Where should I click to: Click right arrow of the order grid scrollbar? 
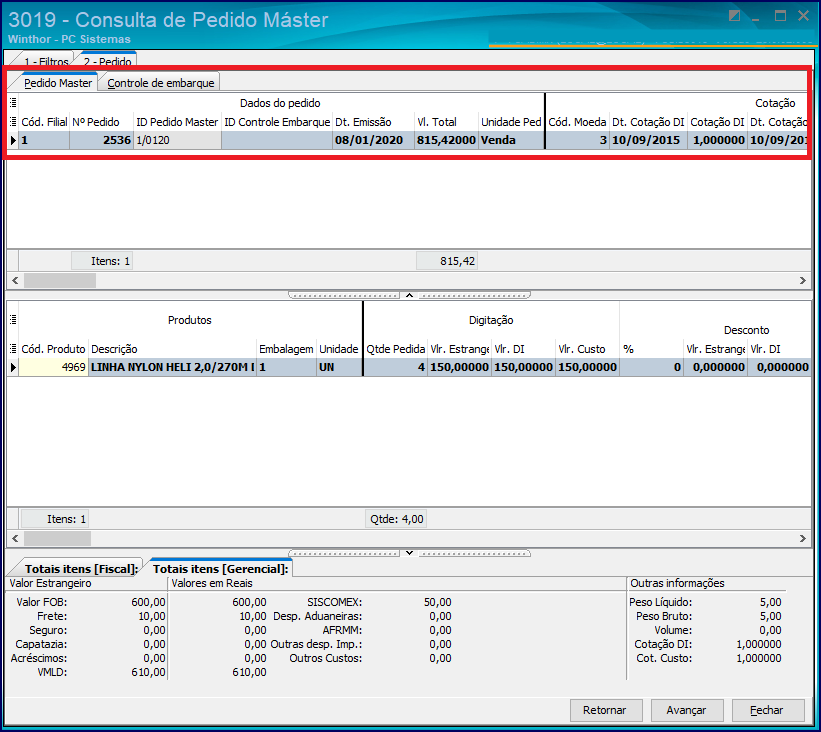803,281
